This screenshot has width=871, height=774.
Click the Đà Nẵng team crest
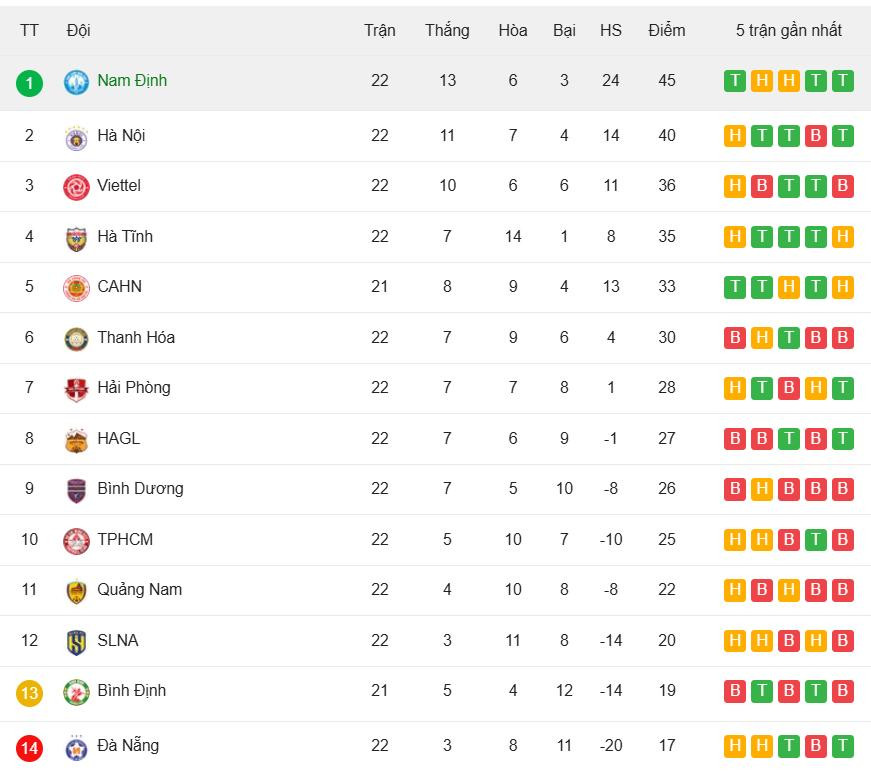pos(76,747)
